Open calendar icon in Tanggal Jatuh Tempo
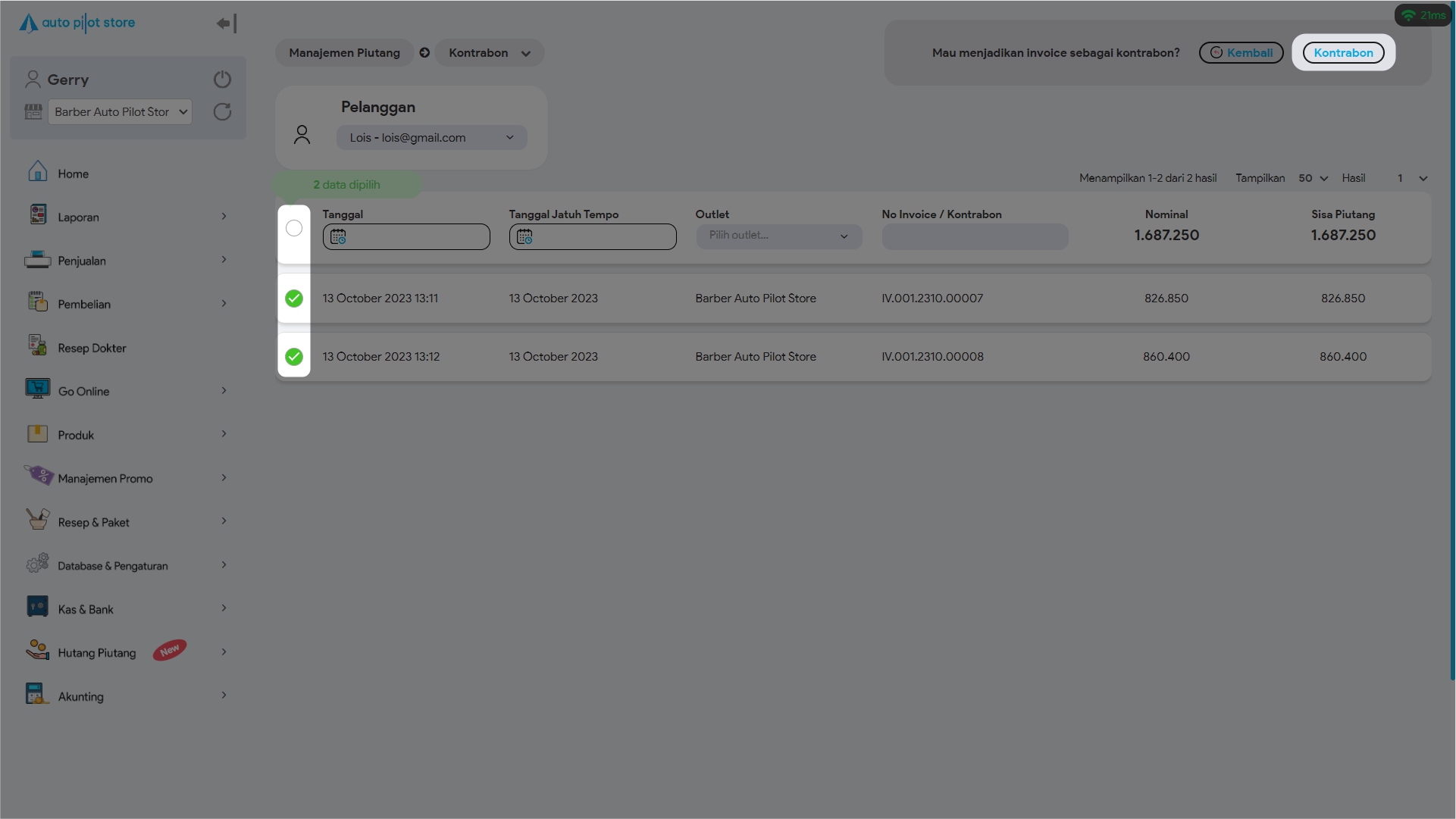Viewport: 1456px width, 819px height. click(x=524, y=237)
